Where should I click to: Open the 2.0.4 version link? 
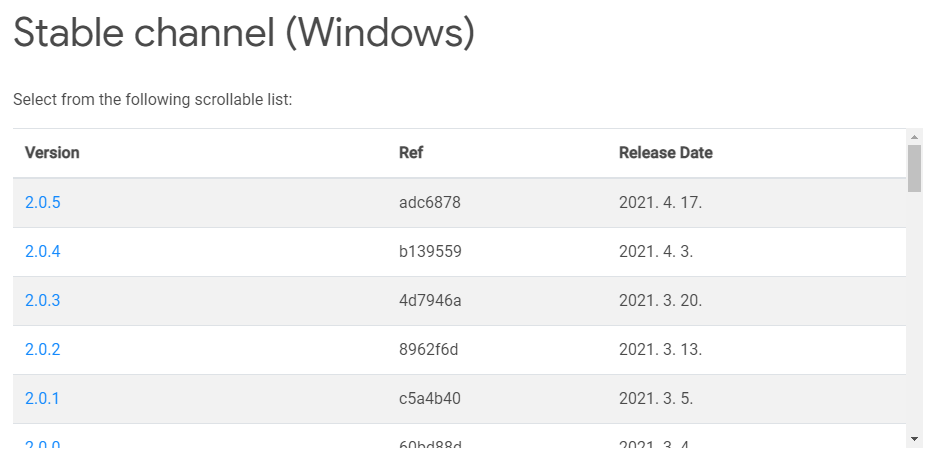tap(42, 251)
